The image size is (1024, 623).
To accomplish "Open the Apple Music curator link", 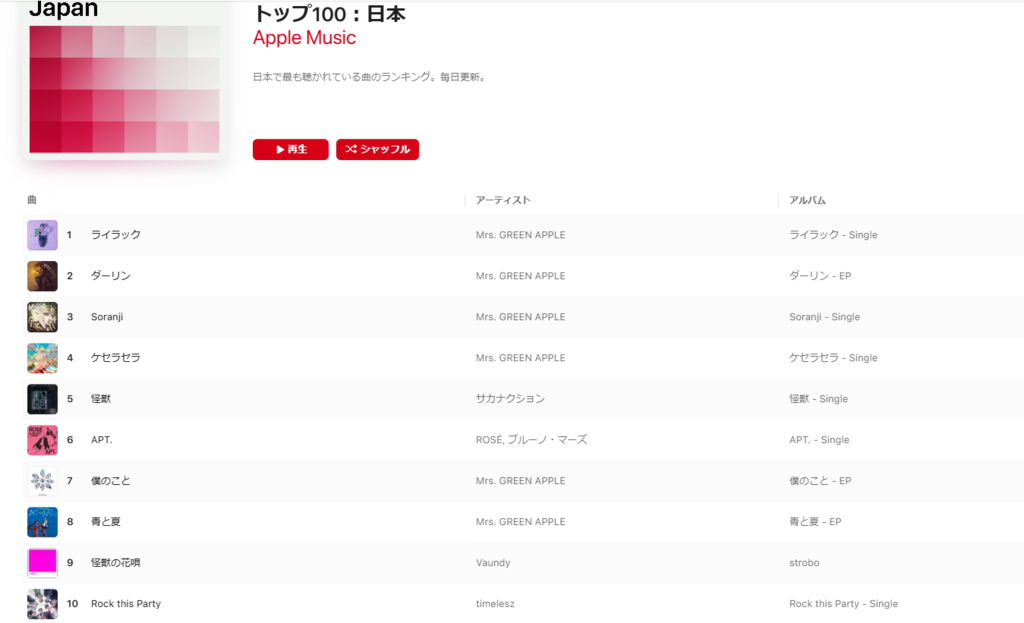I will tap(304, 38).
